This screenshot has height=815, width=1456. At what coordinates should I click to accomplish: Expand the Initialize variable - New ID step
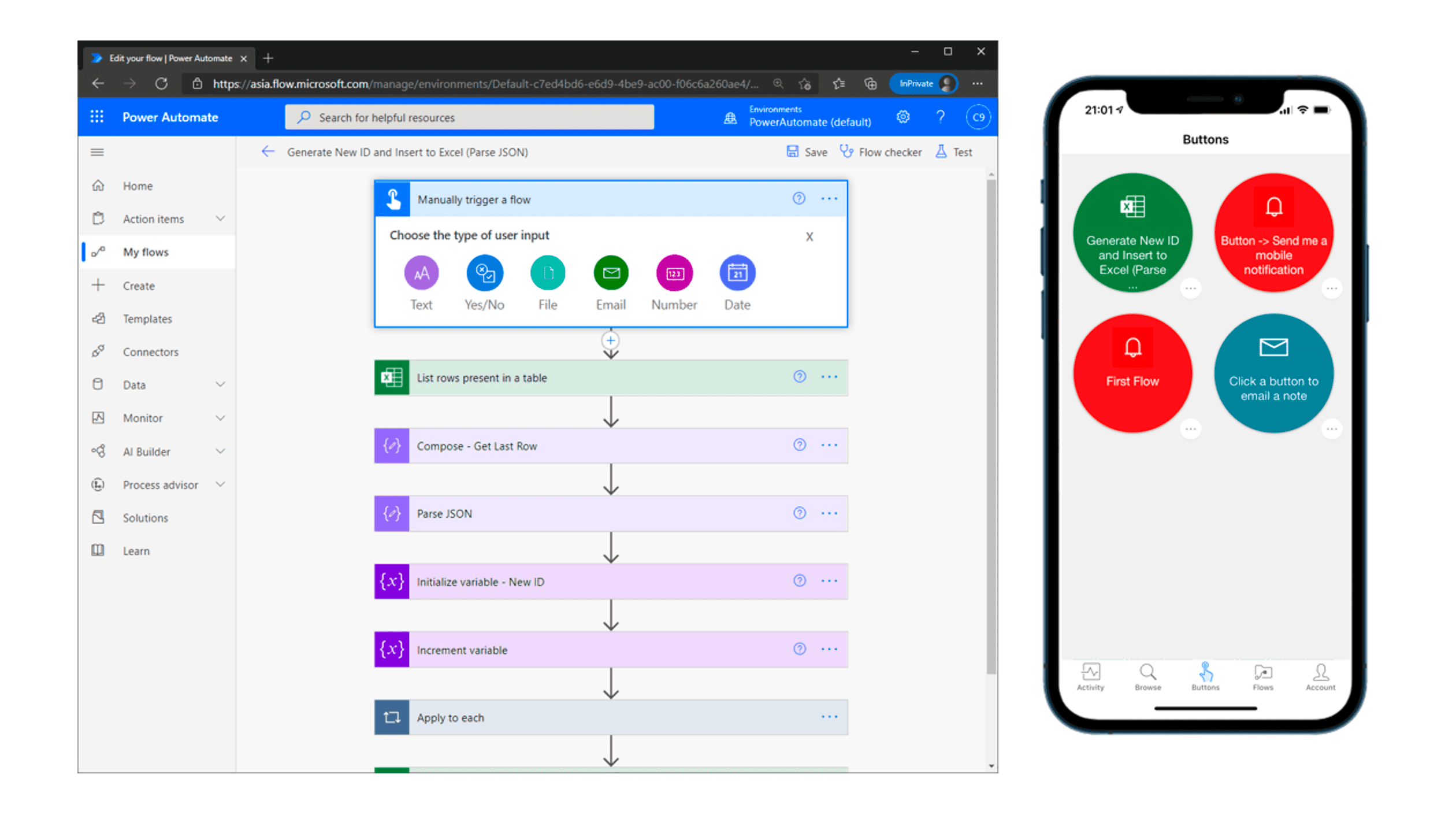tap(611, 581)
